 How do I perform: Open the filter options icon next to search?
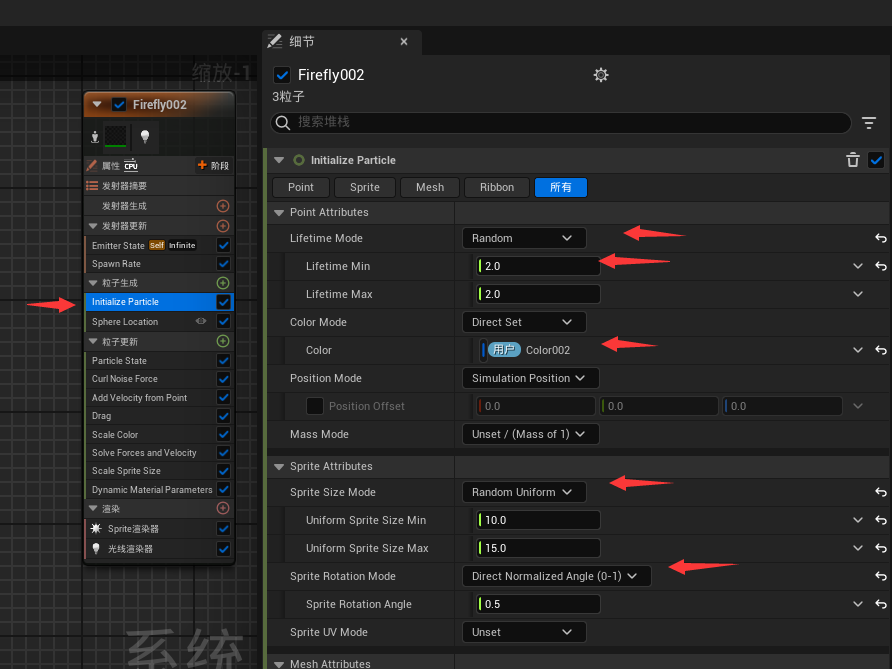point(869,122)
